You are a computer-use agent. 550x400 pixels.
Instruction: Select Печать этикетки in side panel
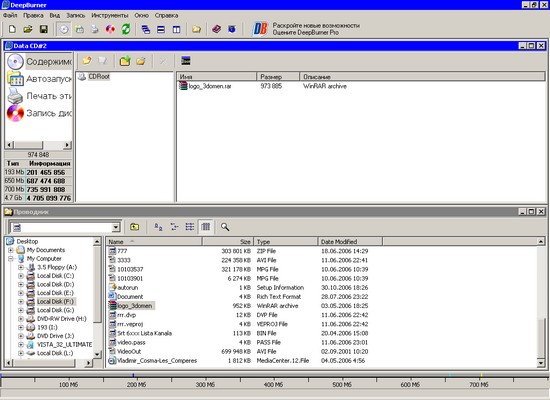tap(39, 96)
